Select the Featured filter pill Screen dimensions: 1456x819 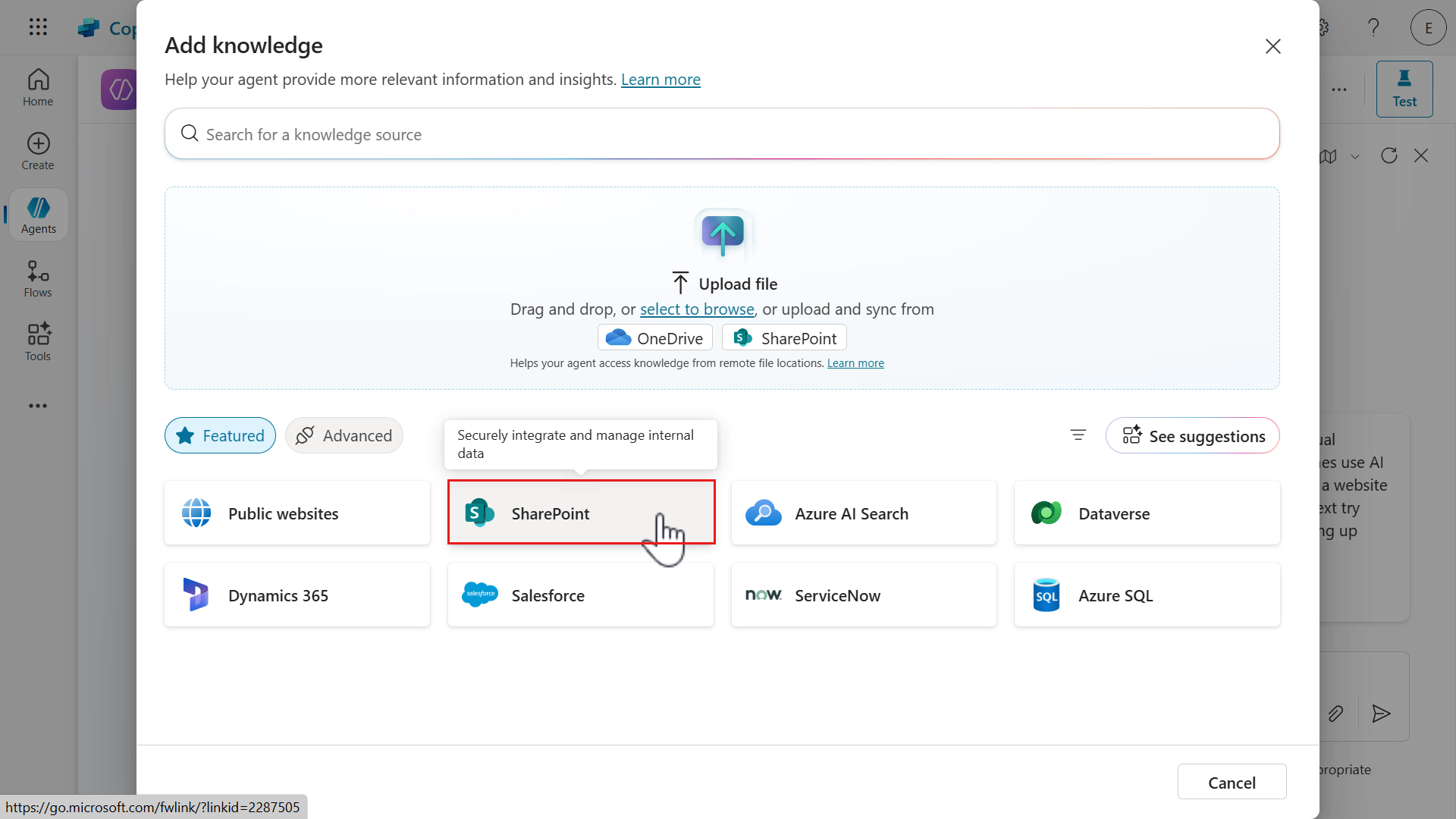[x=220, y=435]
